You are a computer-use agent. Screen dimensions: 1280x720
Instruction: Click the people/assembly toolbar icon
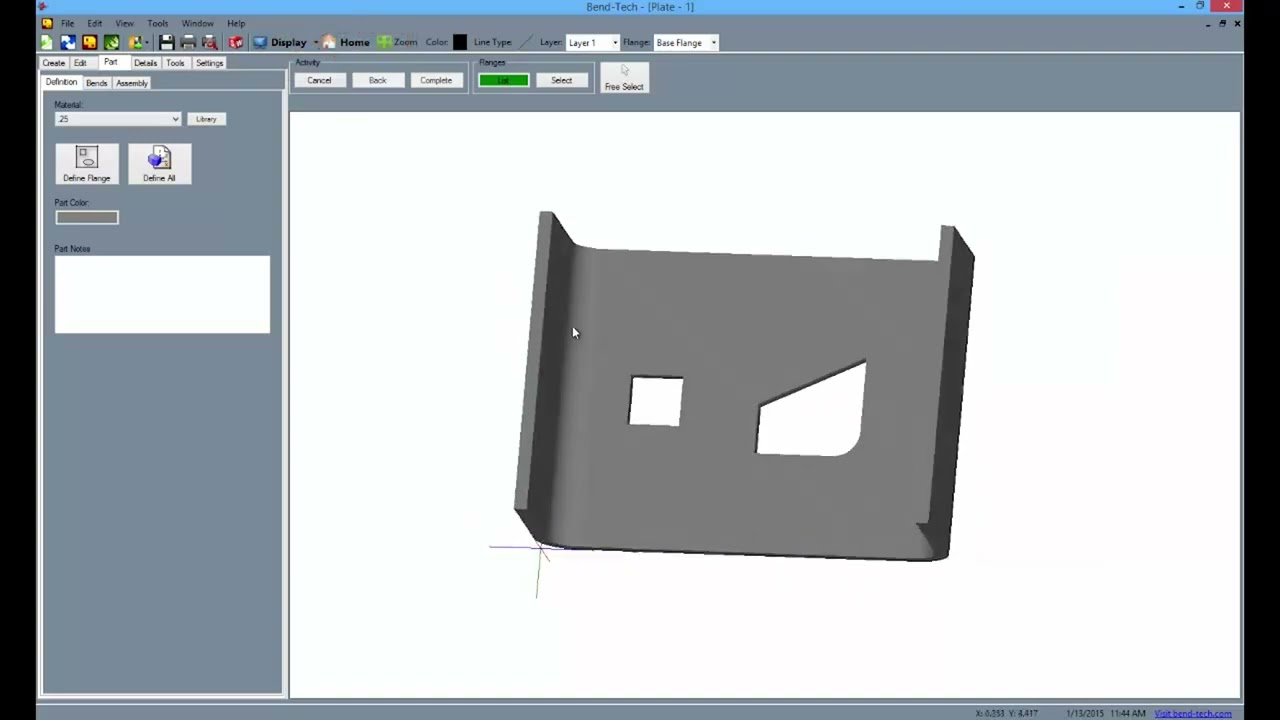pos(134,42)
